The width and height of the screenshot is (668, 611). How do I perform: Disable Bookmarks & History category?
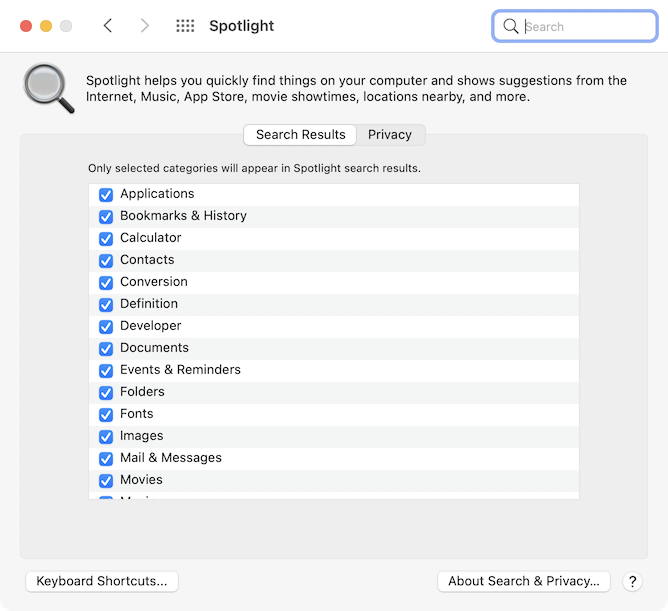pyautogui.click(x=106, y=217)
